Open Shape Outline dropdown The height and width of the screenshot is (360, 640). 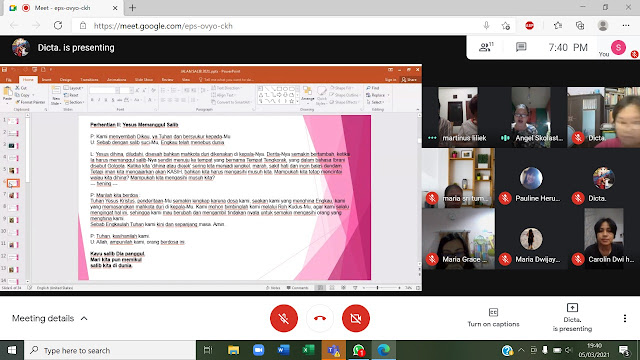(345, 95)
